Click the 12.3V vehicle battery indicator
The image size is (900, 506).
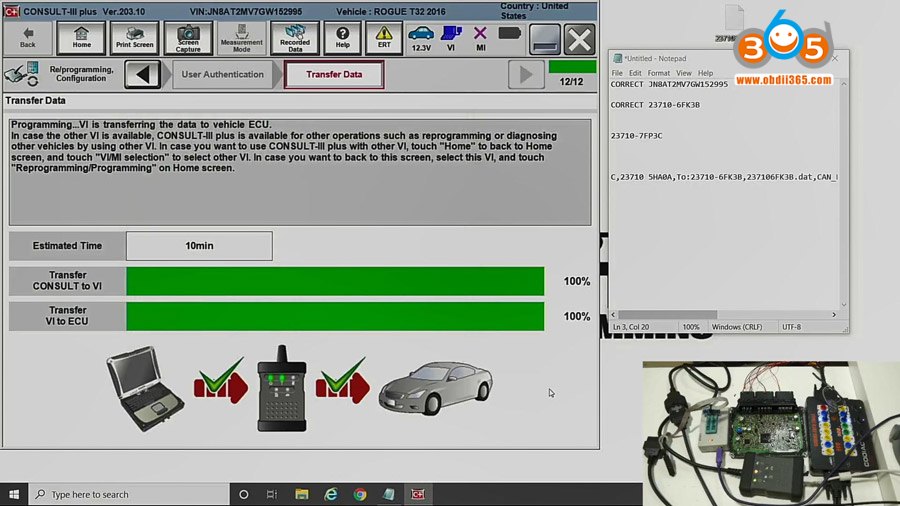pos(421,38)
